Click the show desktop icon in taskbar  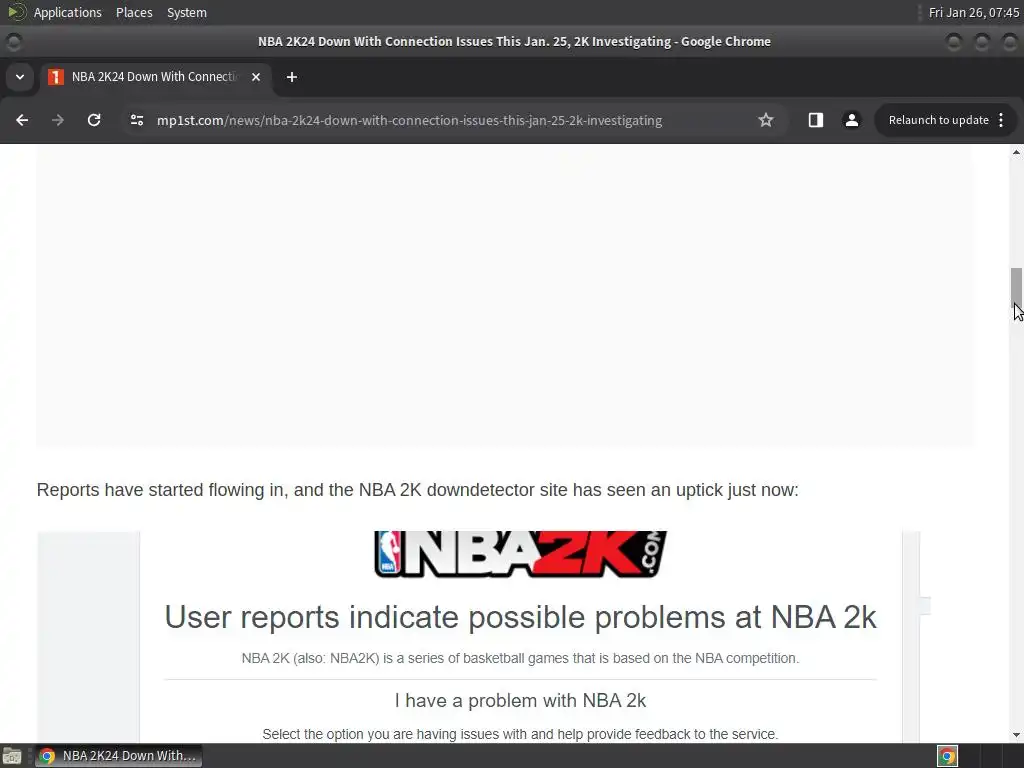12,756
